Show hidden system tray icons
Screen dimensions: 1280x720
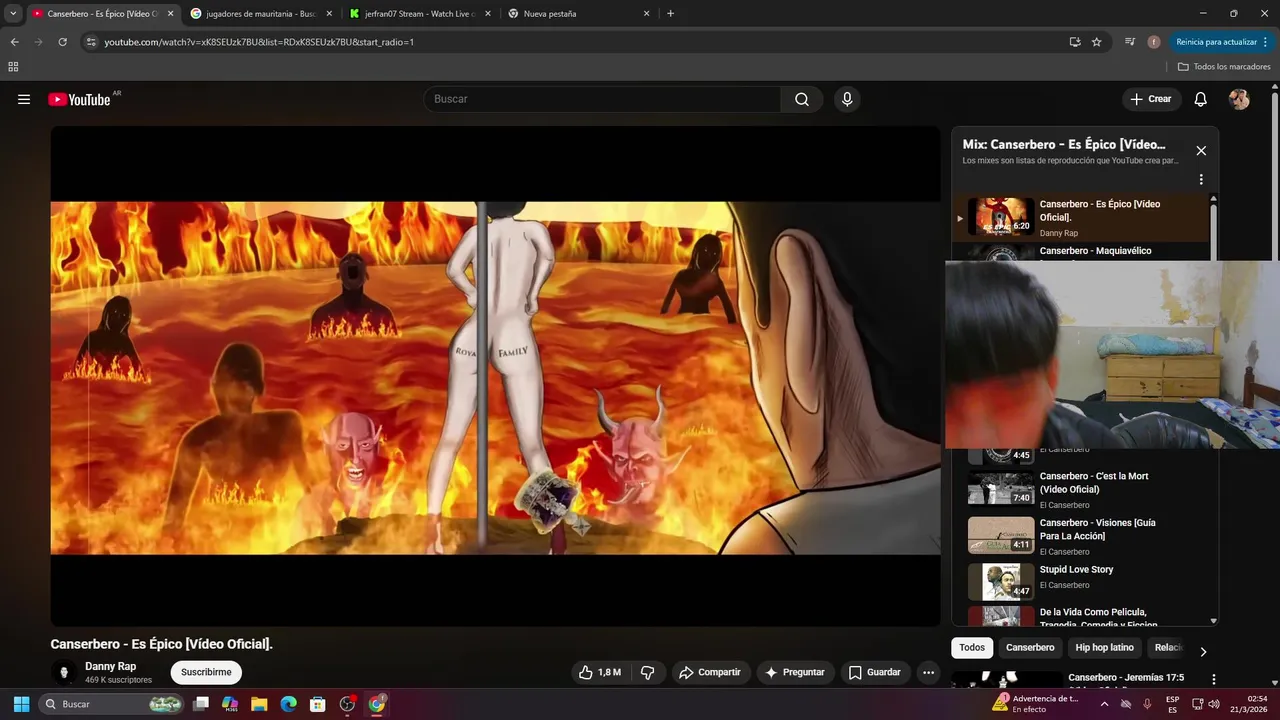[x=1104, y=704]
